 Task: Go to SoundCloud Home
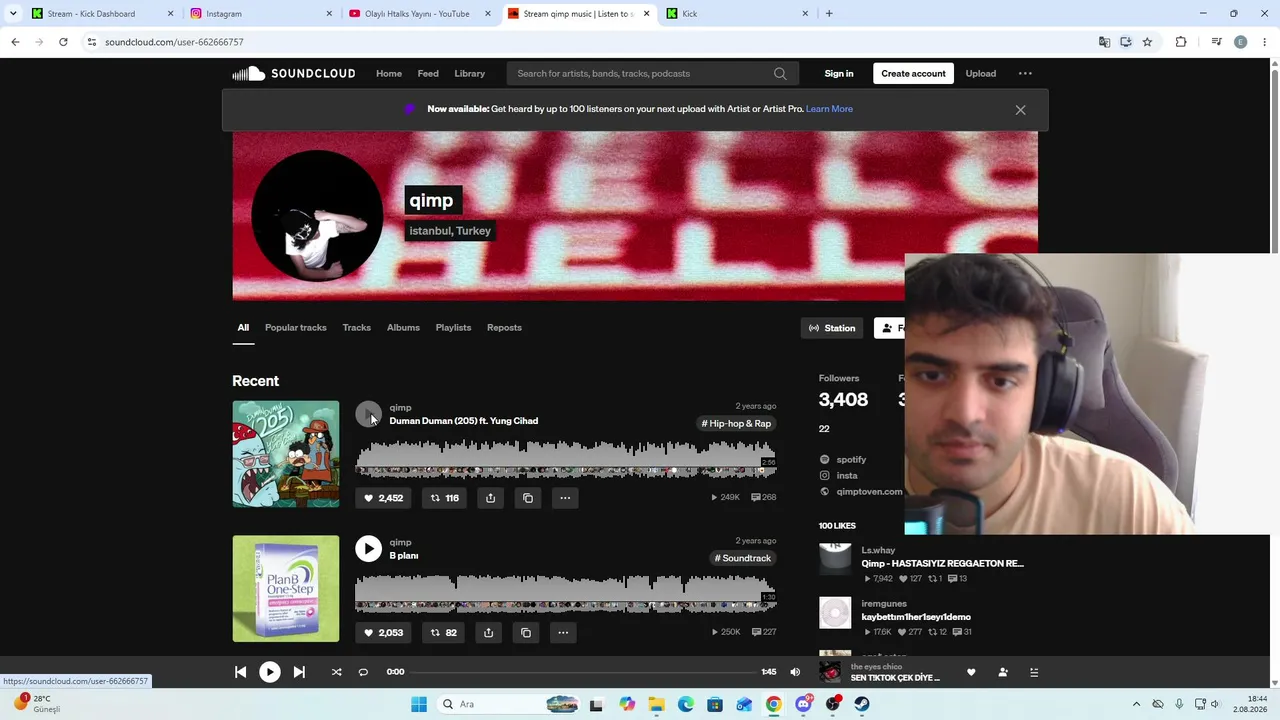(389, 73)
